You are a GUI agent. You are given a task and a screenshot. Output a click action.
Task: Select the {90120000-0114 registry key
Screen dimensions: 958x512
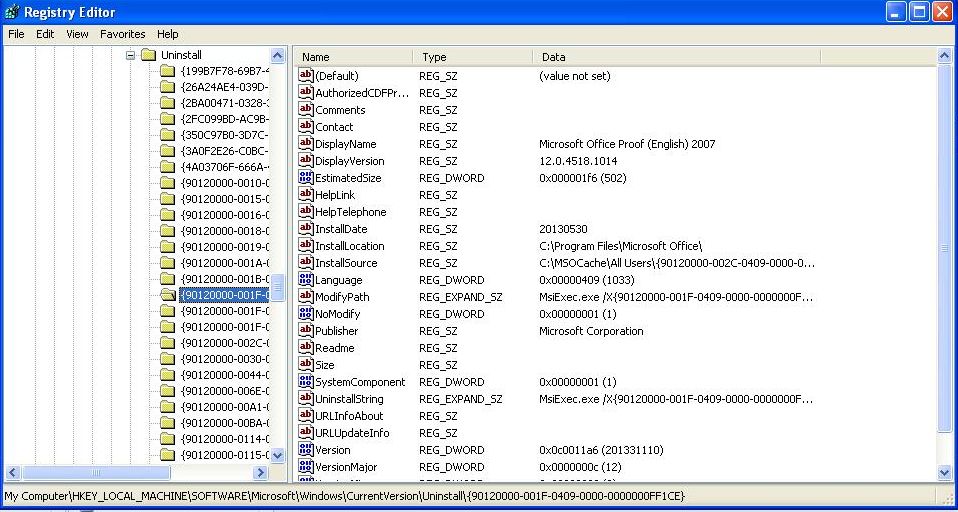click(x=225, y=439)
